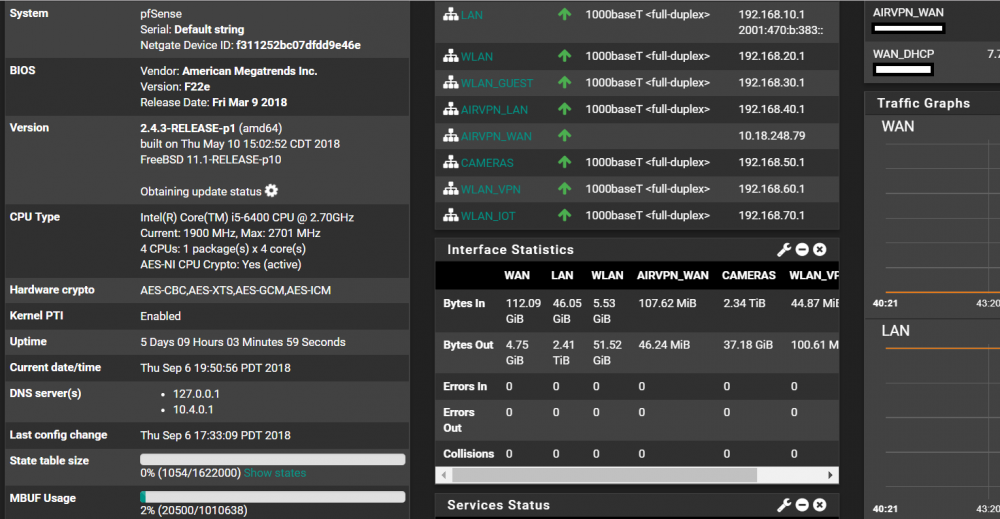
Task: Click the green up arrow for WLAN_IOT
Action: (564, 216)
